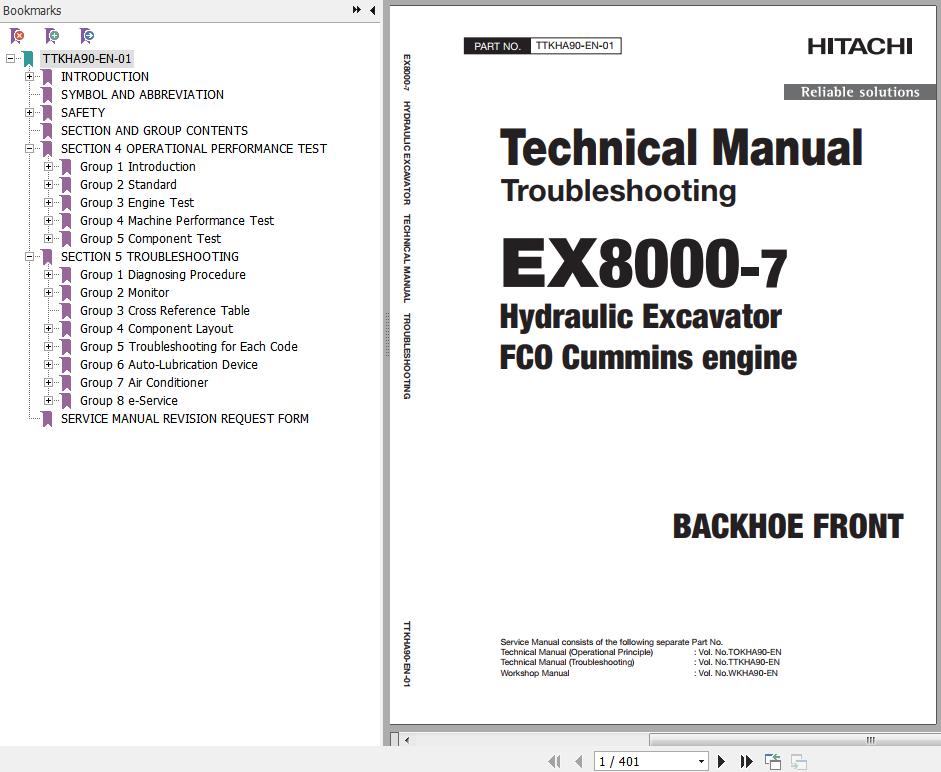The image size is (941, 772).
Task: Collapse SECTION 5 TROUBLESHOOTING node
Action: coord(29,256)
